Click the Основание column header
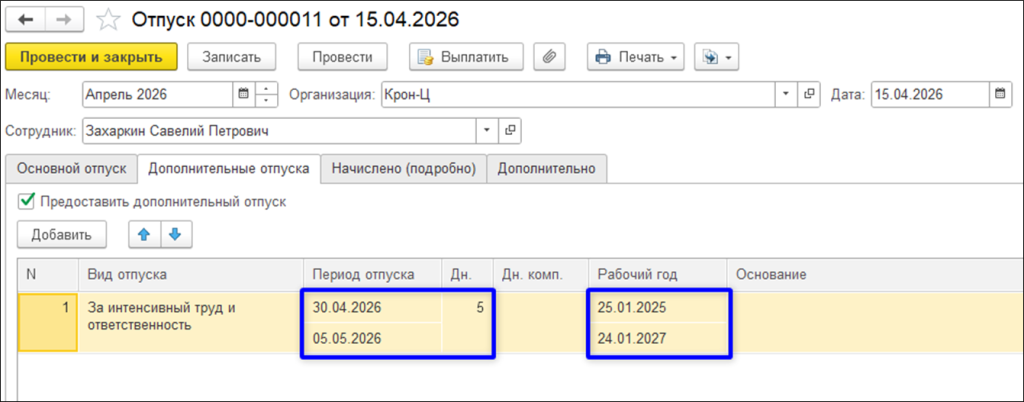1024x402 pixels. tap(875, 275)
